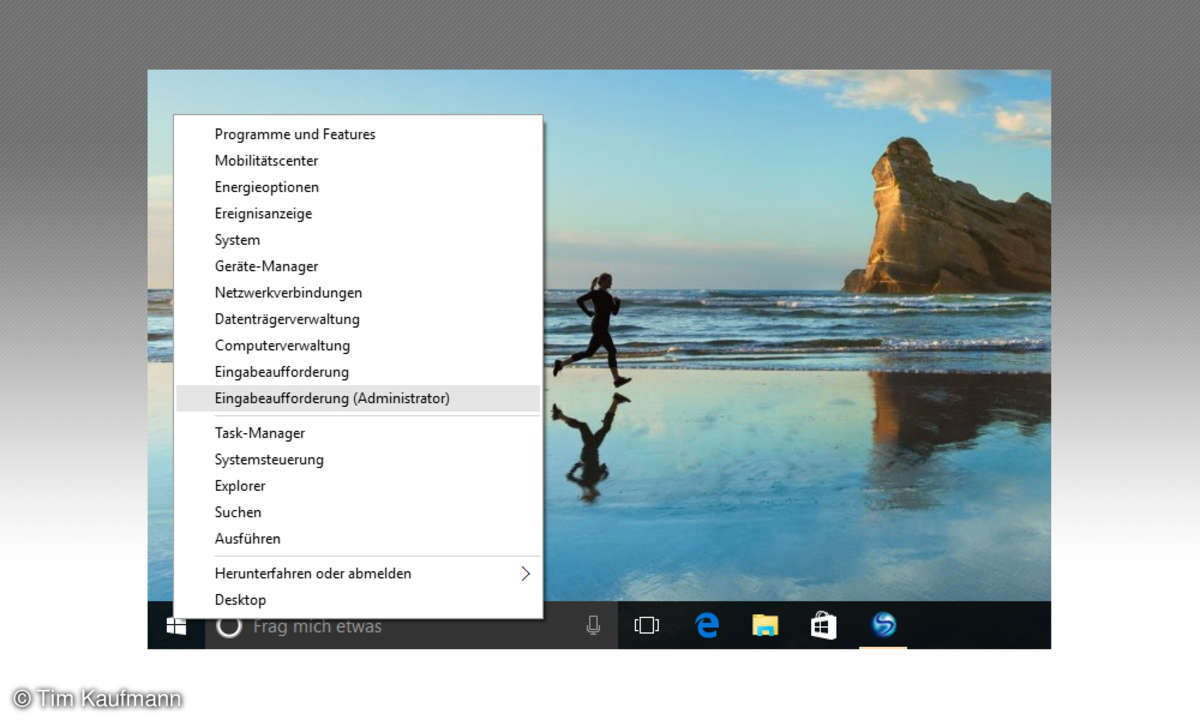Open Geräte-Manager
Viewport: 1200px width, 720px height.
coord(358,266)
